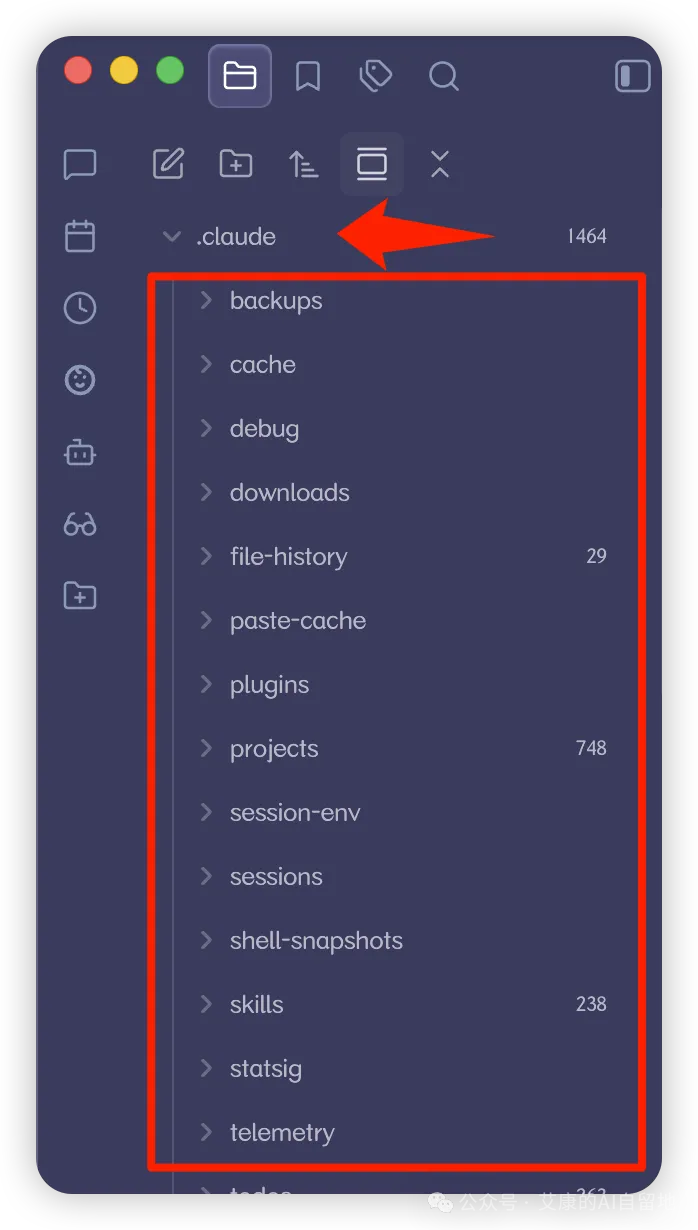Image resolution: width=698 pixels, height=1230 pixels.
Task: Select the shell-snapshots folder
Action: pos(316,941)
